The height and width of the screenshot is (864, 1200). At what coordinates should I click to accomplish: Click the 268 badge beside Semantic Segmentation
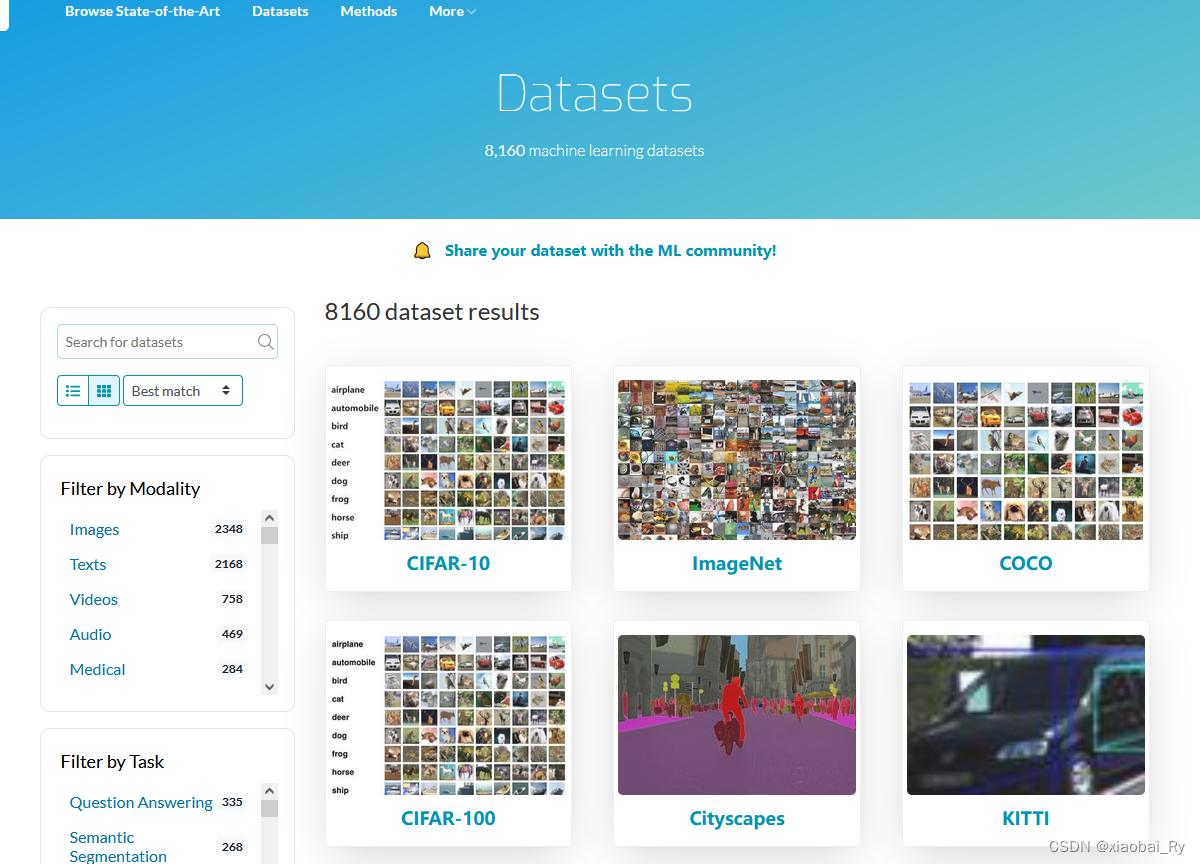tap(232, 846)
